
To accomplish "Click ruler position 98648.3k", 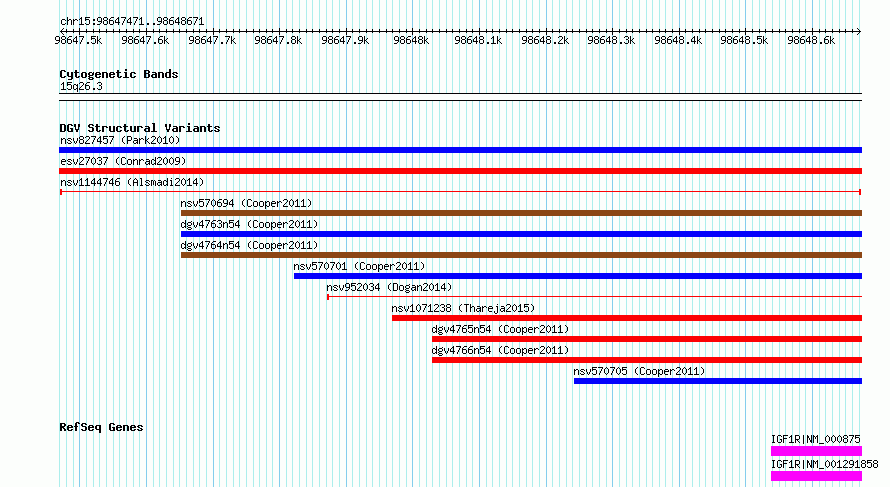I will pos(611,40).
